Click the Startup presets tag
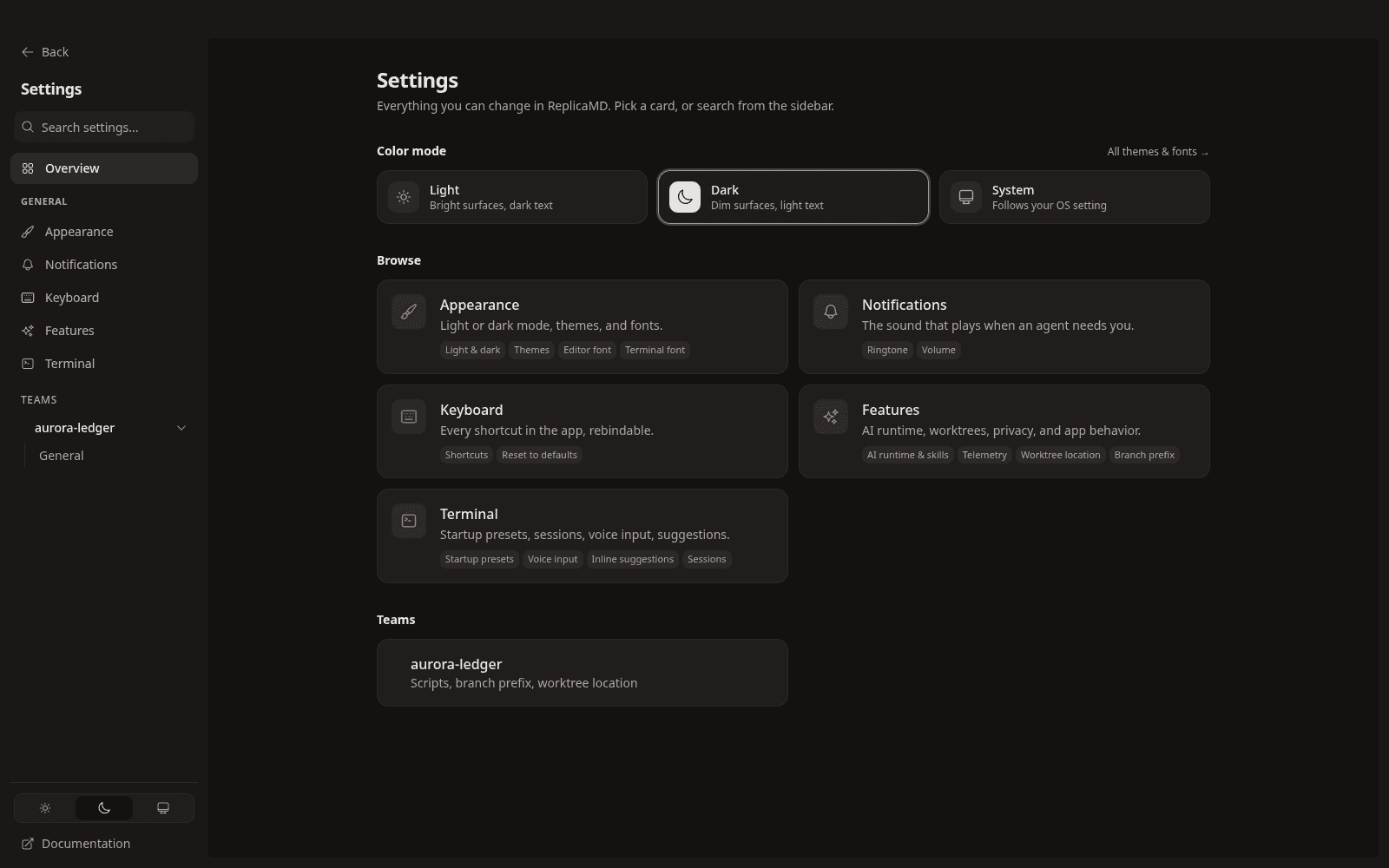The image size is (1389, 868). point(479,559)
